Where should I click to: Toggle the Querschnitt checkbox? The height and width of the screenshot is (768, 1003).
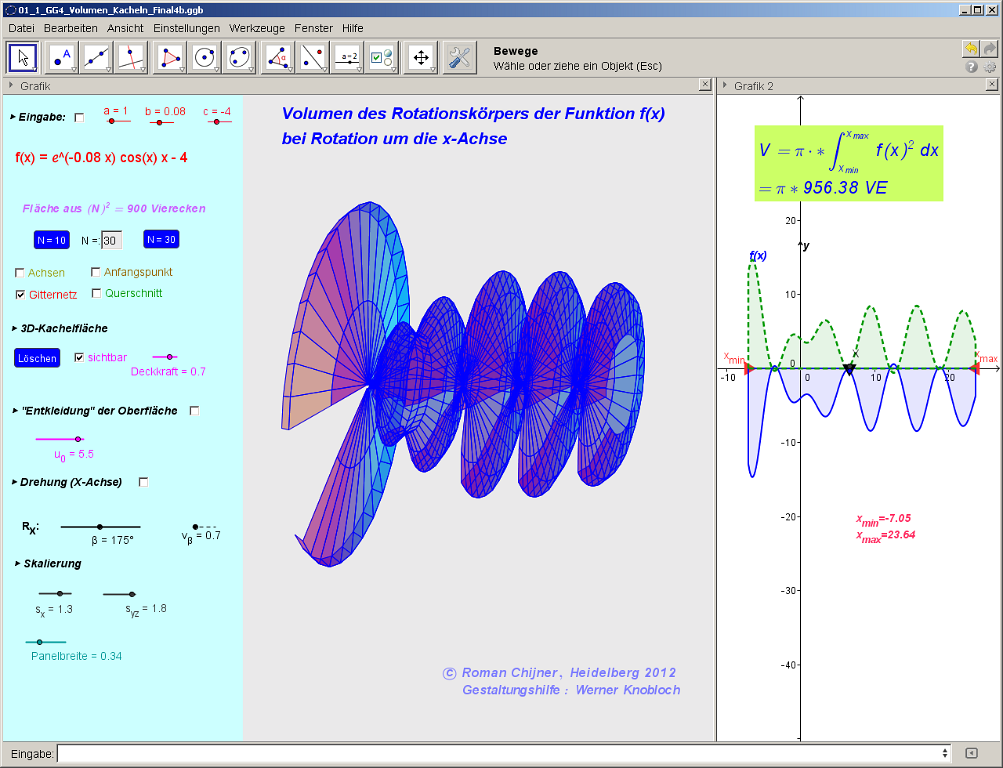pyautogui.click(x=97, y=294)
